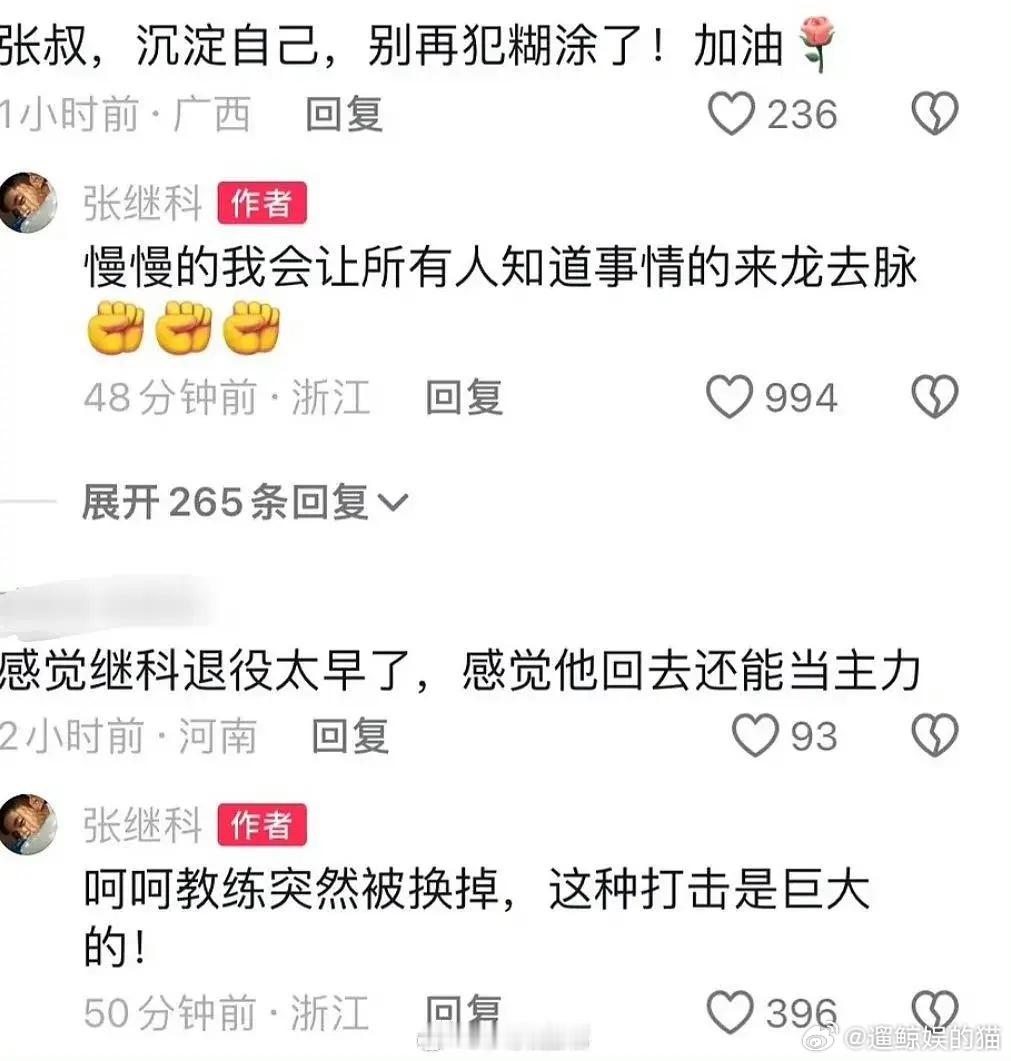The image size is (1011, 1061).
Task: Tap broken heart on 93-likes comment
Action: pos(935,735)
